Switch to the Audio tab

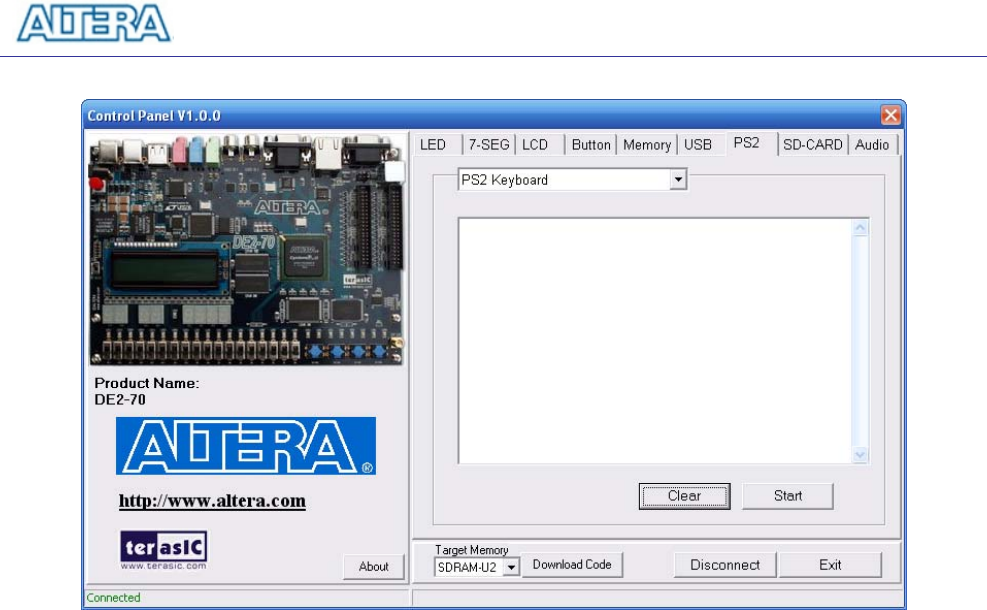point(872,145)
